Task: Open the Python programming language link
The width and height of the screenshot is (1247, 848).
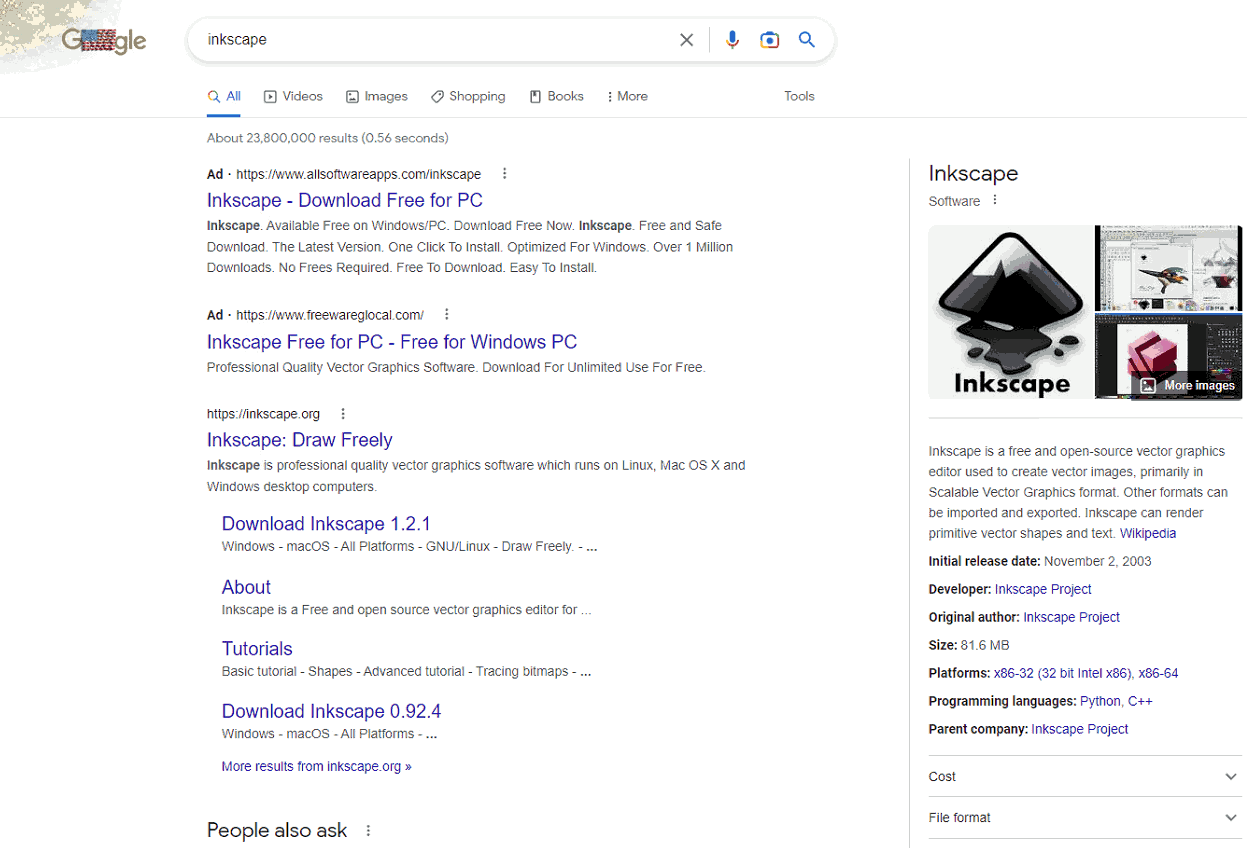Action: coord(1100,701)
